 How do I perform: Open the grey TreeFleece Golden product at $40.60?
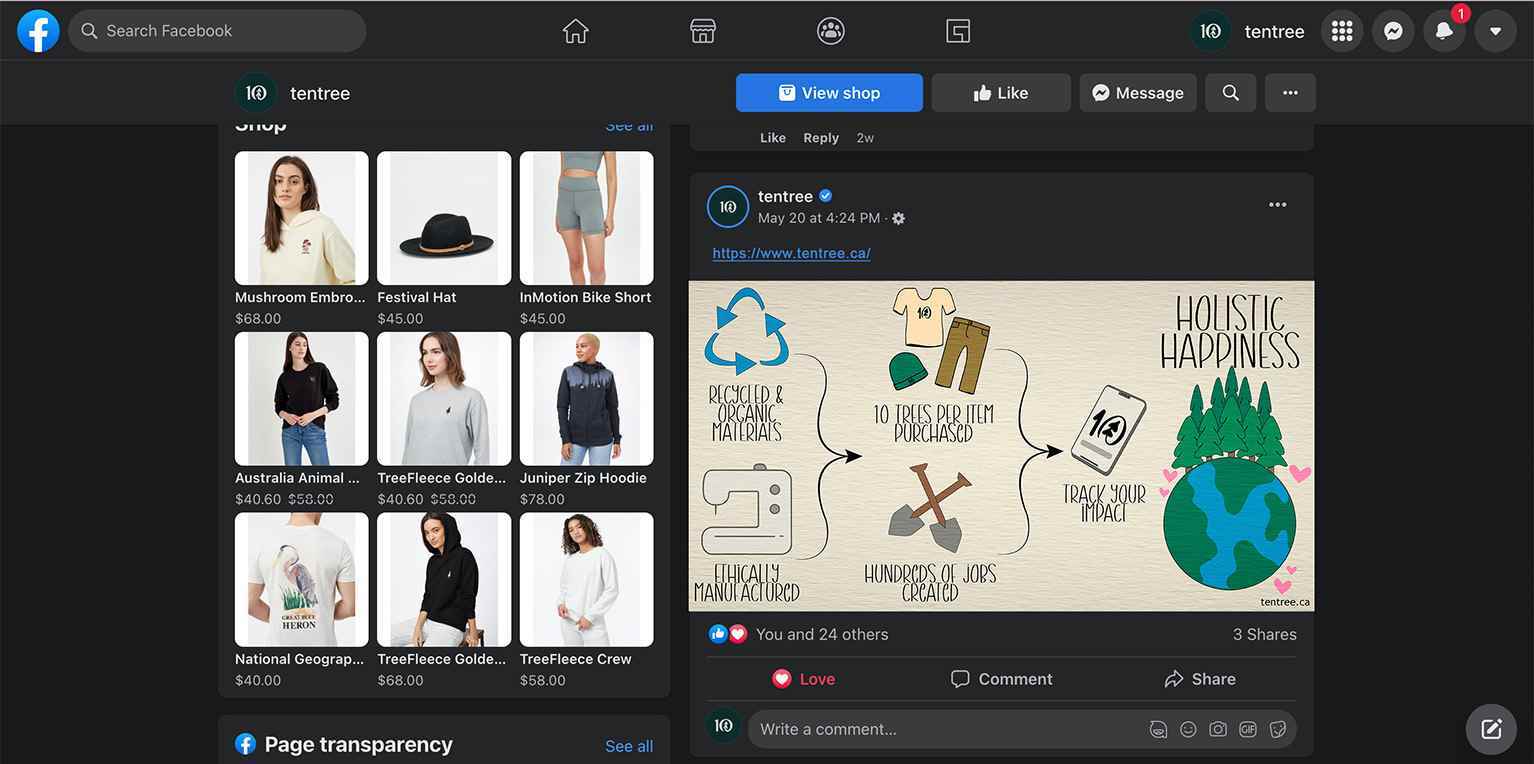click(444, 399)
